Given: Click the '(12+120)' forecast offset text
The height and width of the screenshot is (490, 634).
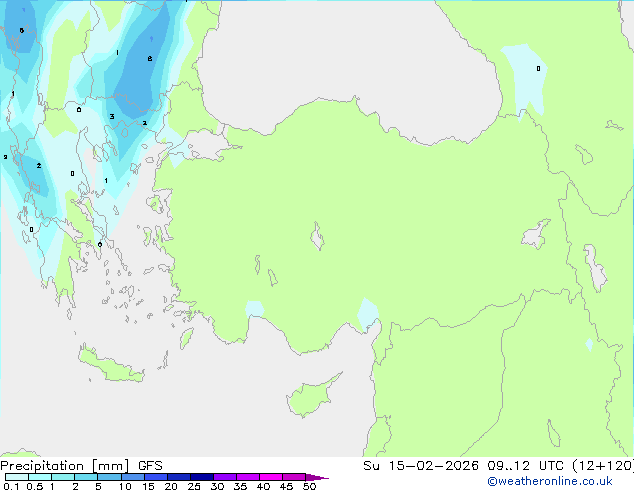Looking at the screenshot, I should coord(603,466).
